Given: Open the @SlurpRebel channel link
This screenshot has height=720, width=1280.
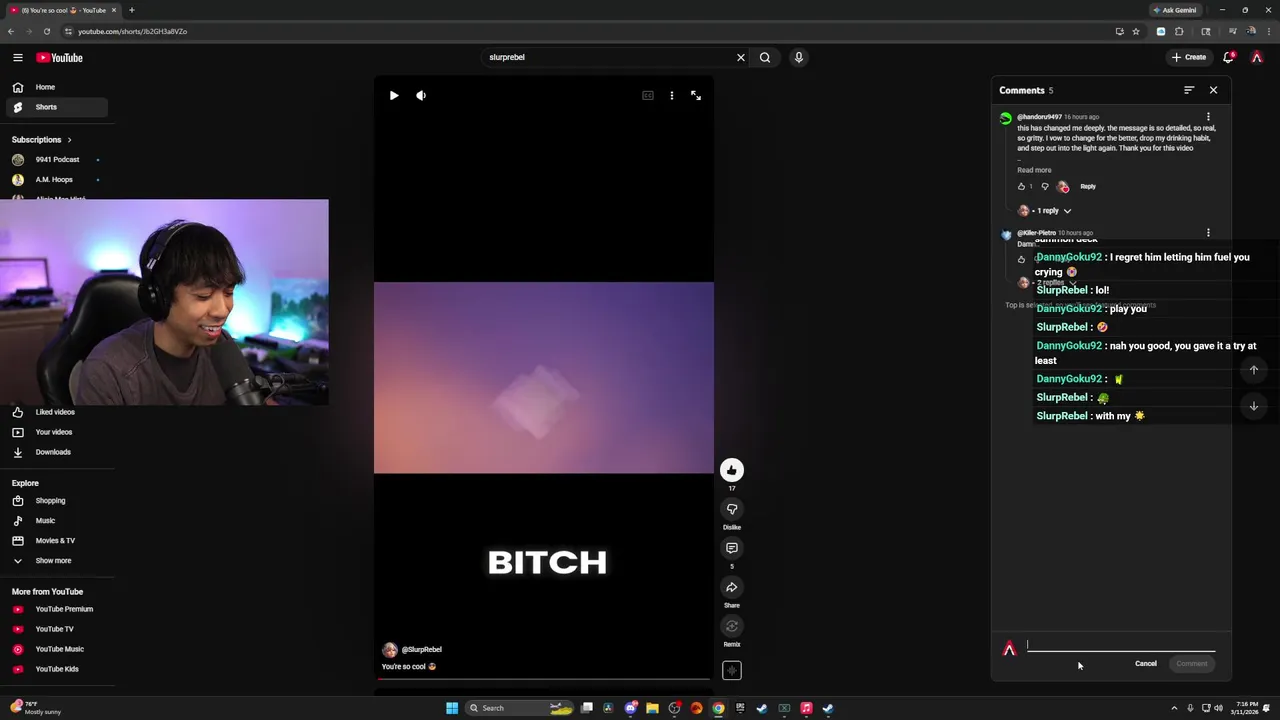Looking at the screenshot, I should (421, 650).
